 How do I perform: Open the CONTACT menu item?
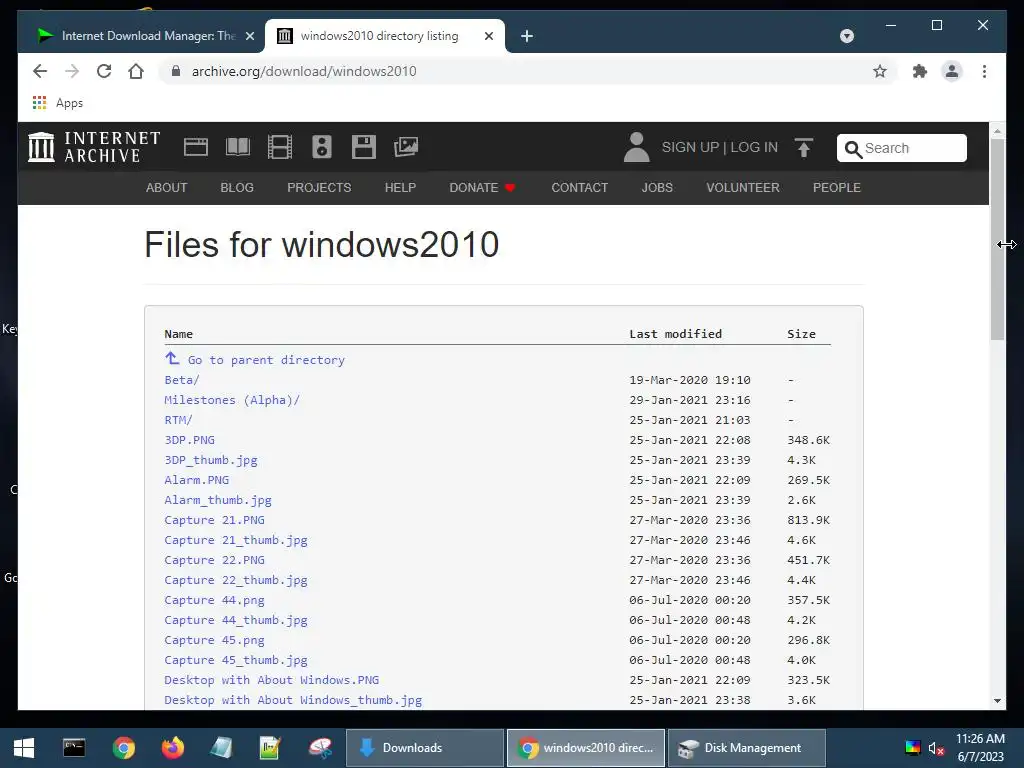point(579,187)
